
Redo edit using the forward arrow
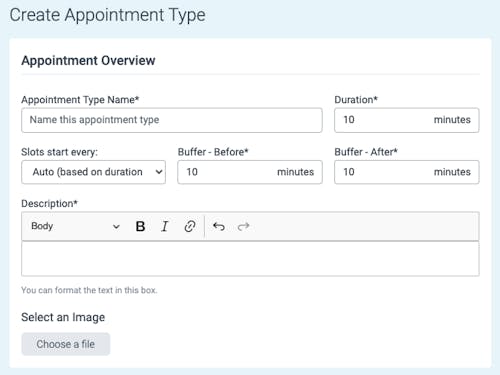[243, 227]
